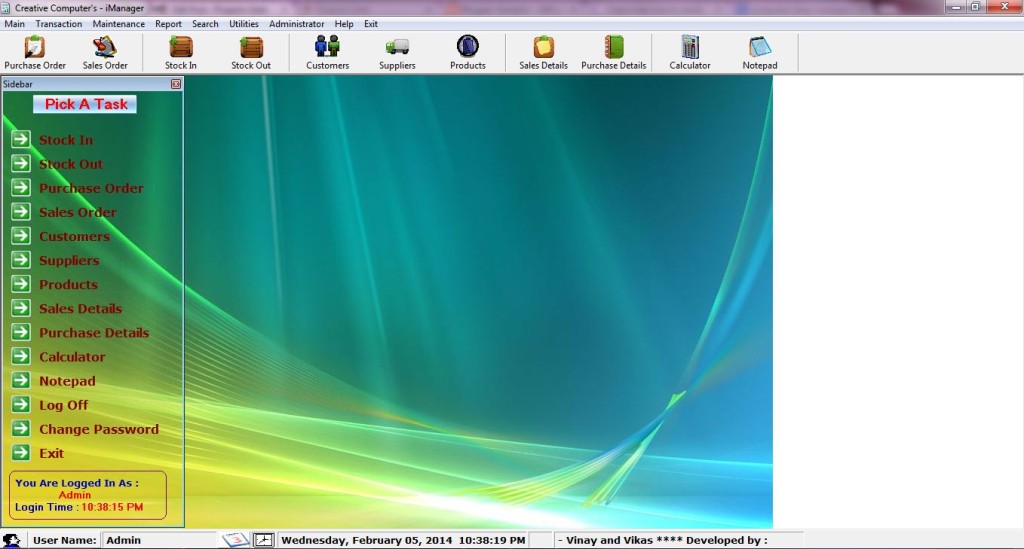Open Customers from the toolbar
The width and height of the screenshot is (1024, 549).
327,52
